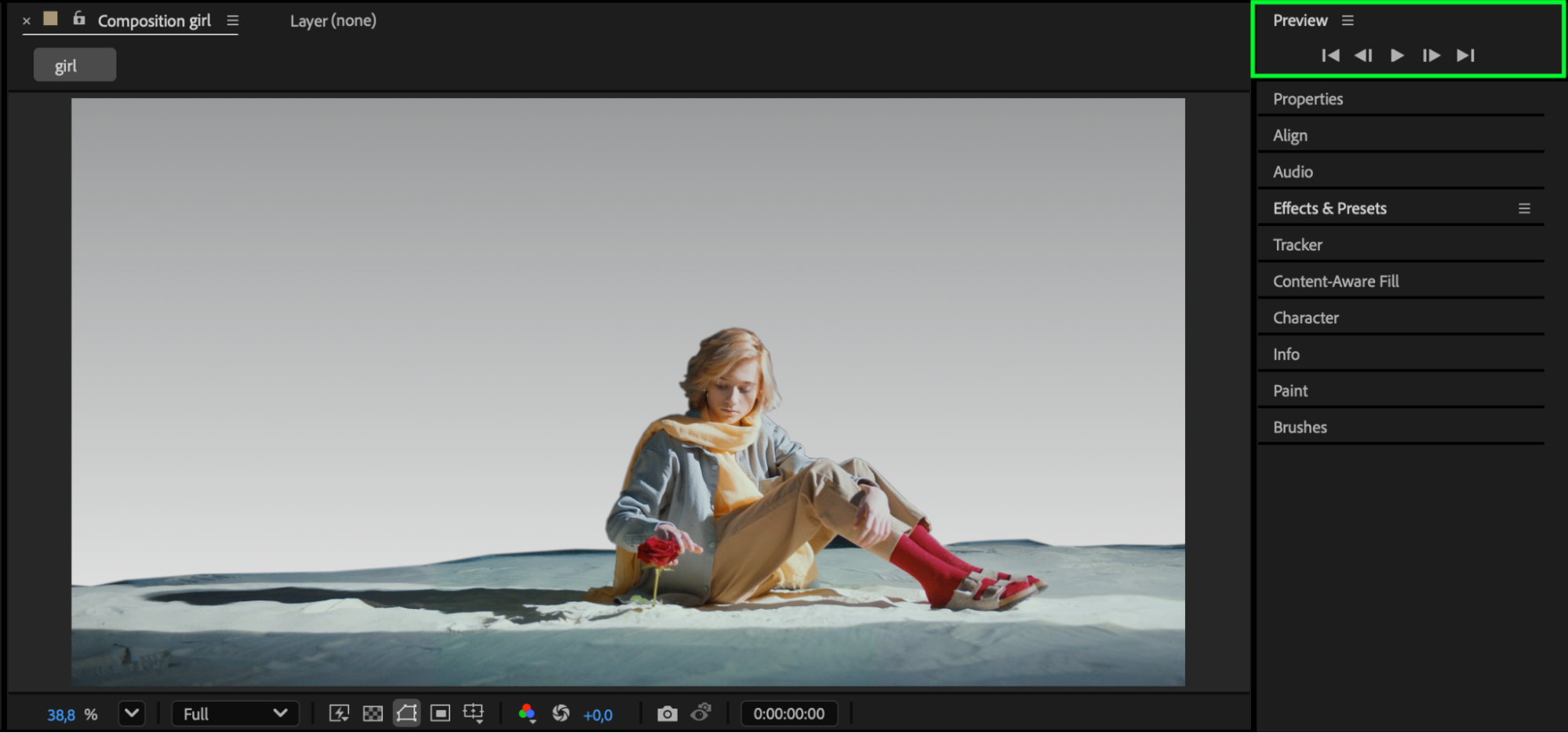Toggle mask and shape path visibility

[x=406, y=713]
